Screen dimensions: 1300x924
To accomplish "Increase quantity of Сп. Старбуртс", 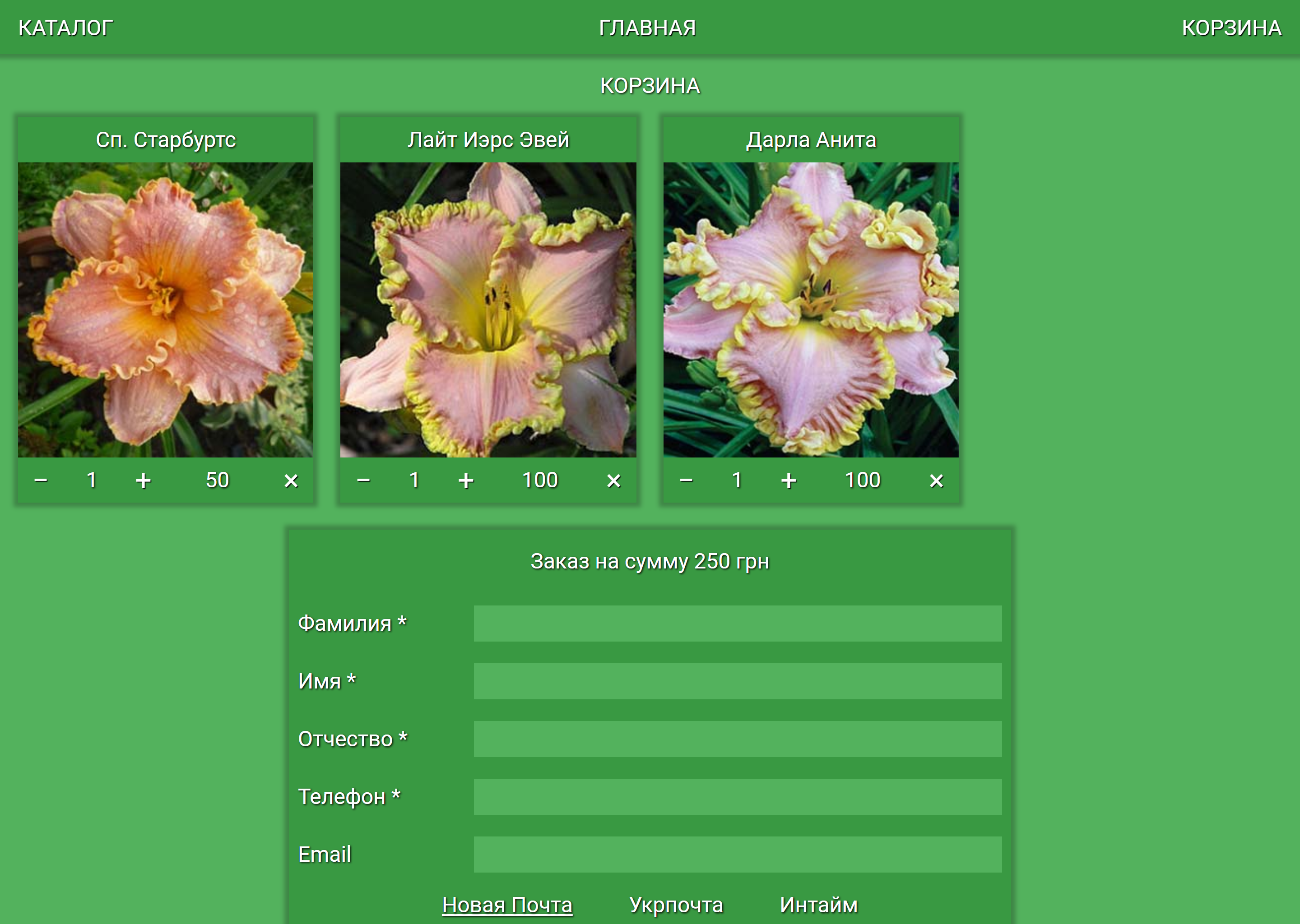I will (143, 481).
